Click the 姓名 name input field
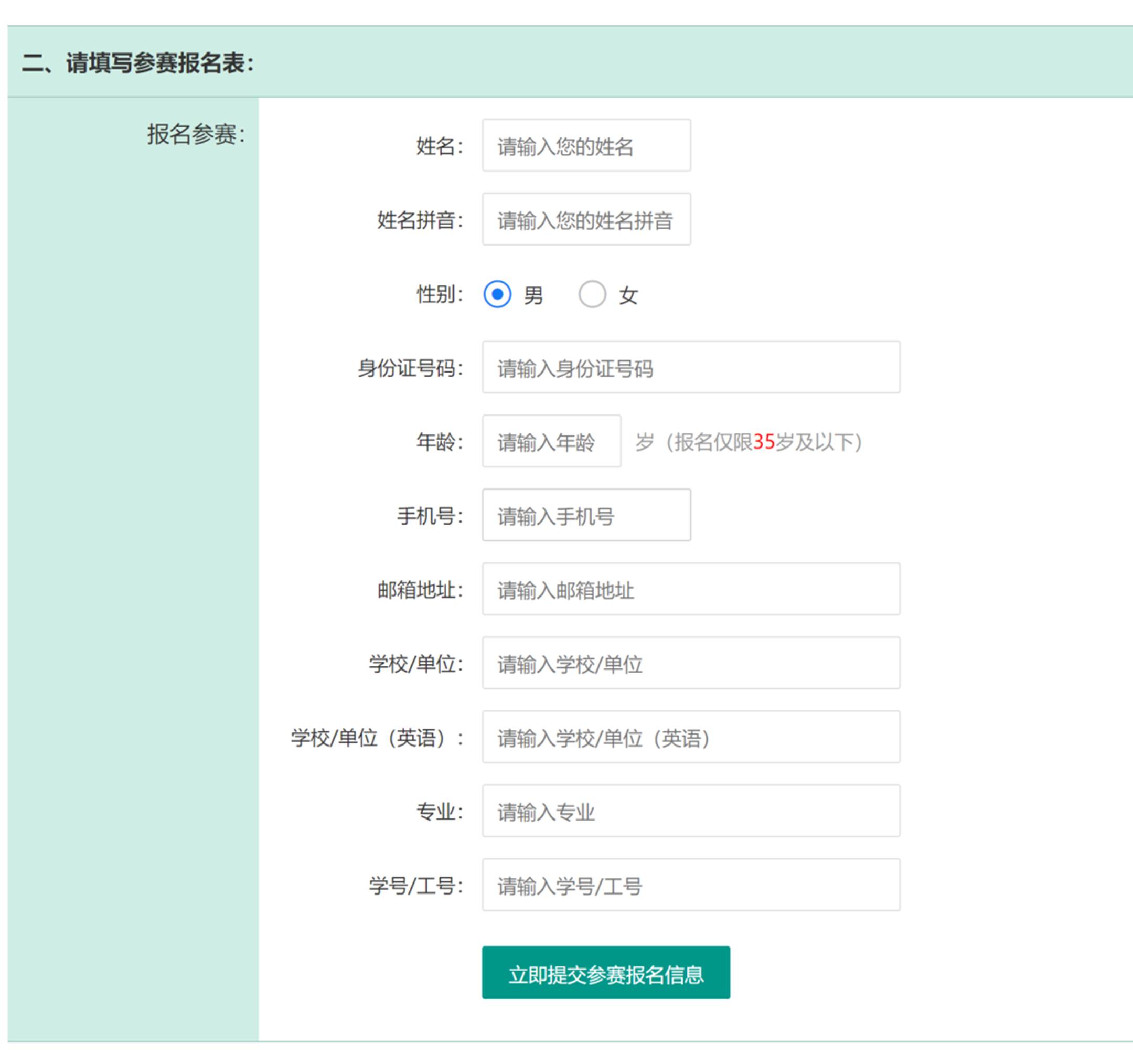The width and height of the screenshot is (1133, 1064). click(586, 145)
